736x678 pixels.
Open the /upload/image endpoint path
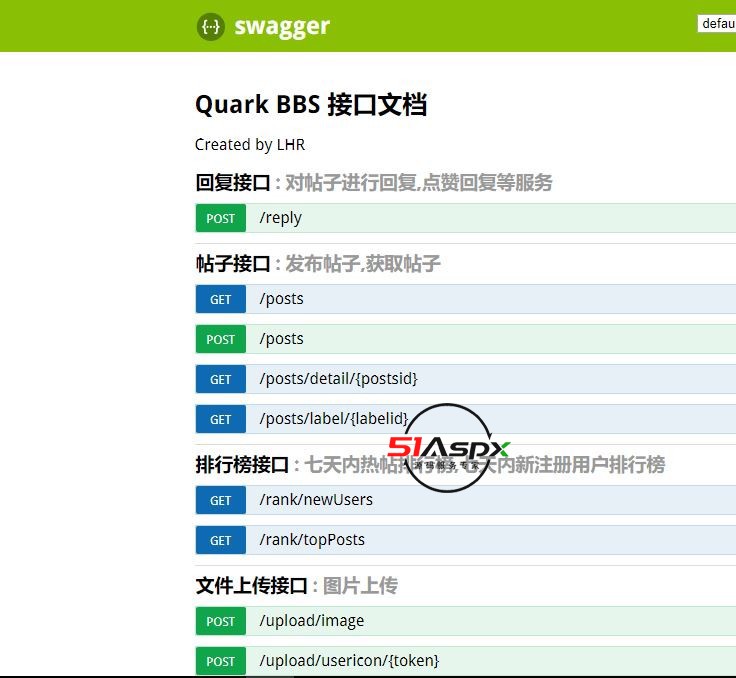312,621
